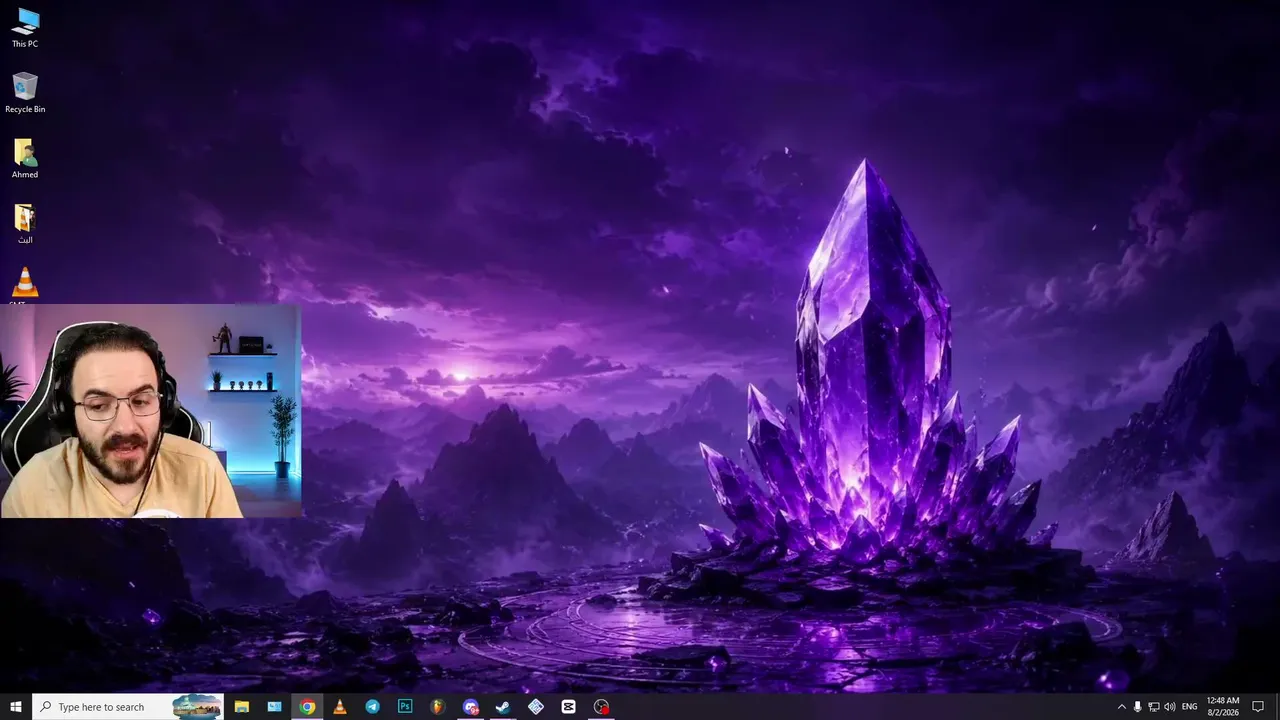The width and height of the screenshot is (1280, 720).
Task: Open File Explorer from the taskbar
Action: (241, 707)
